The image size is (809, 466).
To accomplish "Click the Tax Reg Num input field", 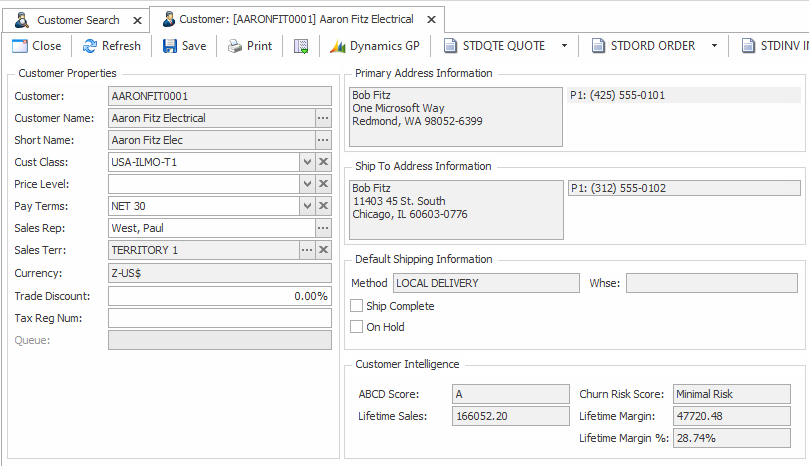I will (219, 318).
